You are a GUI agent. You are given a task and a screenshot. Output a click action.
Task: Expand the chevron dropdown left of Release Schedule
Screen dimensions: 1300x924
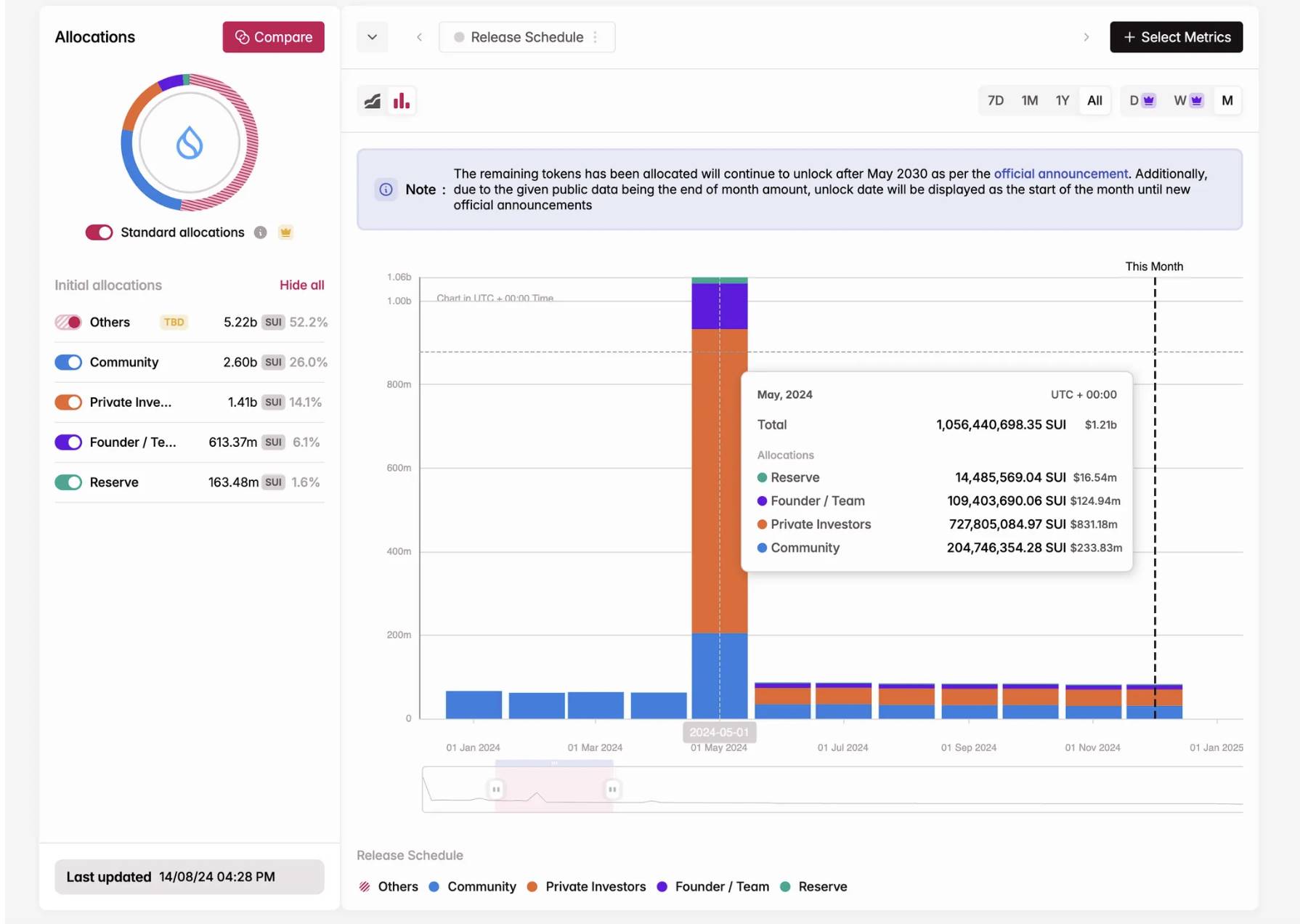tap(372, 37)
